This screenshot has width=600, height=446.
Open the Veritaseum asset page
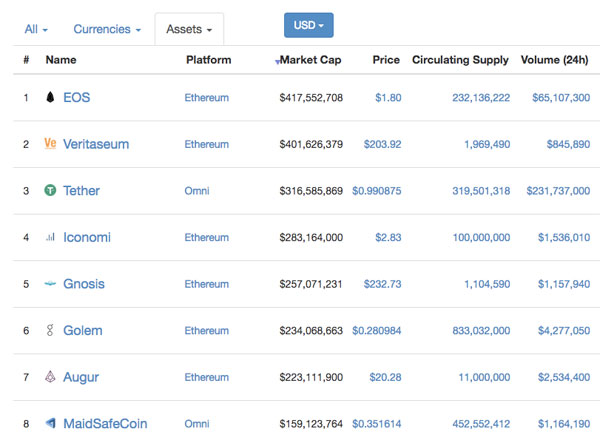pyautogui.click(x=96, y=144)
